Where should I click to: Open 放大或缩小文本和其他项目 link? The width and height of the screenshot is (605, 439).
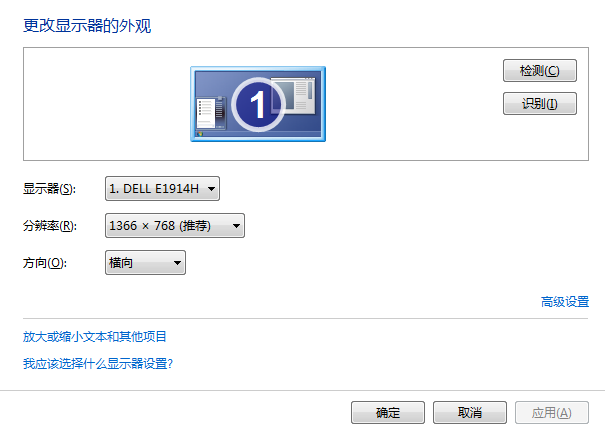coord(95,336)
